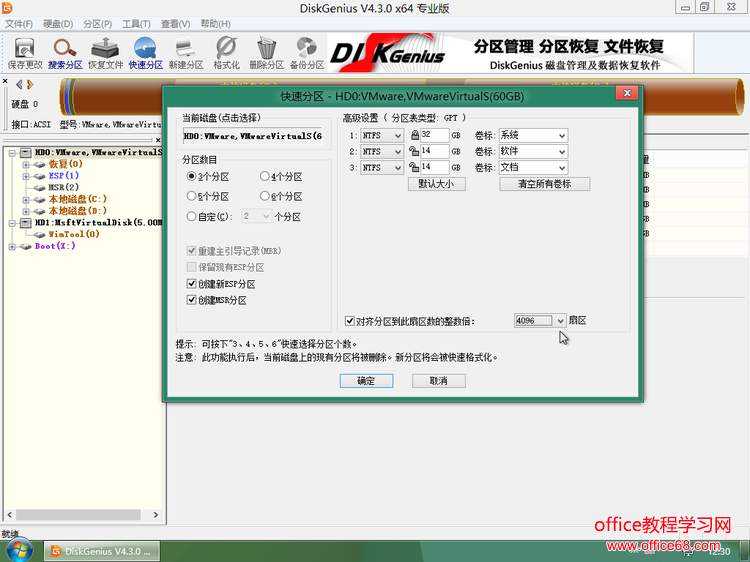Open the 工具(T) menu
Screen dimensions: 750x562
point(136,24)
